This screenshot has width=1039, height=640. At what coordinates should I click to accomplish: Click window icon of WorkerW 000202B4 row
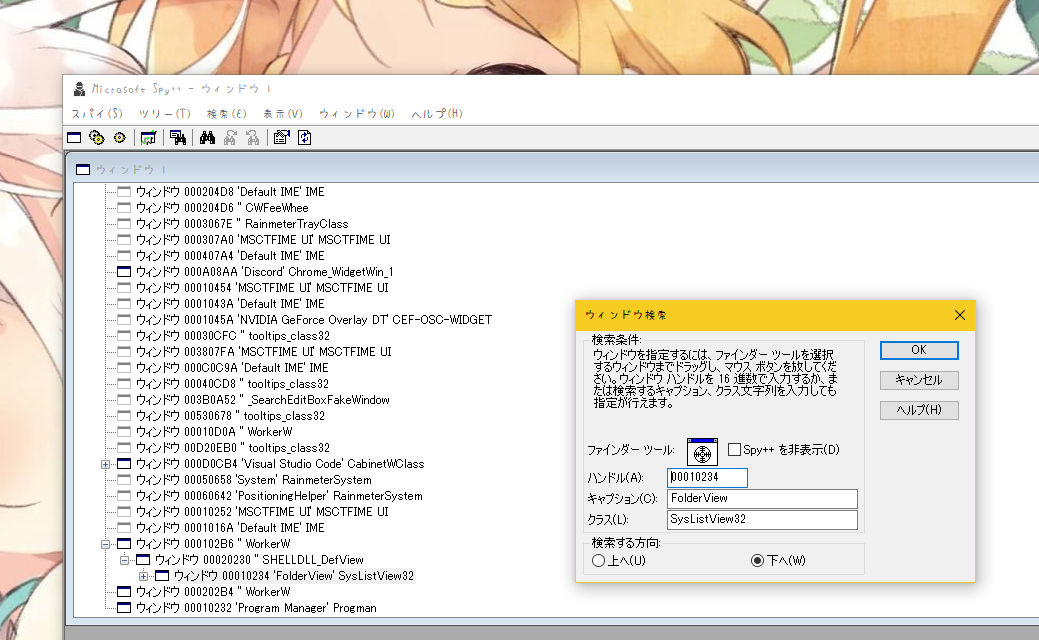coord(124,592)
